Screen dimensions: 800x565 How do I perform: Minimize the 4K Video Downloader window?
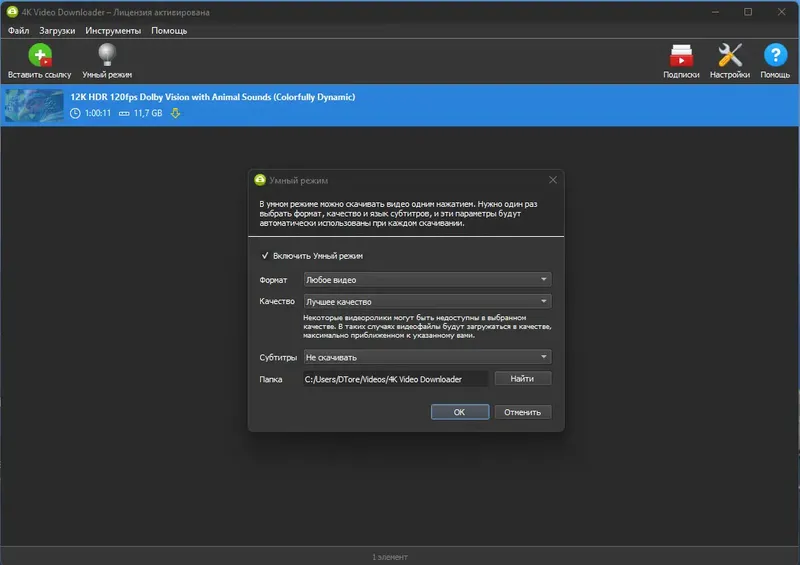point(715,12)
